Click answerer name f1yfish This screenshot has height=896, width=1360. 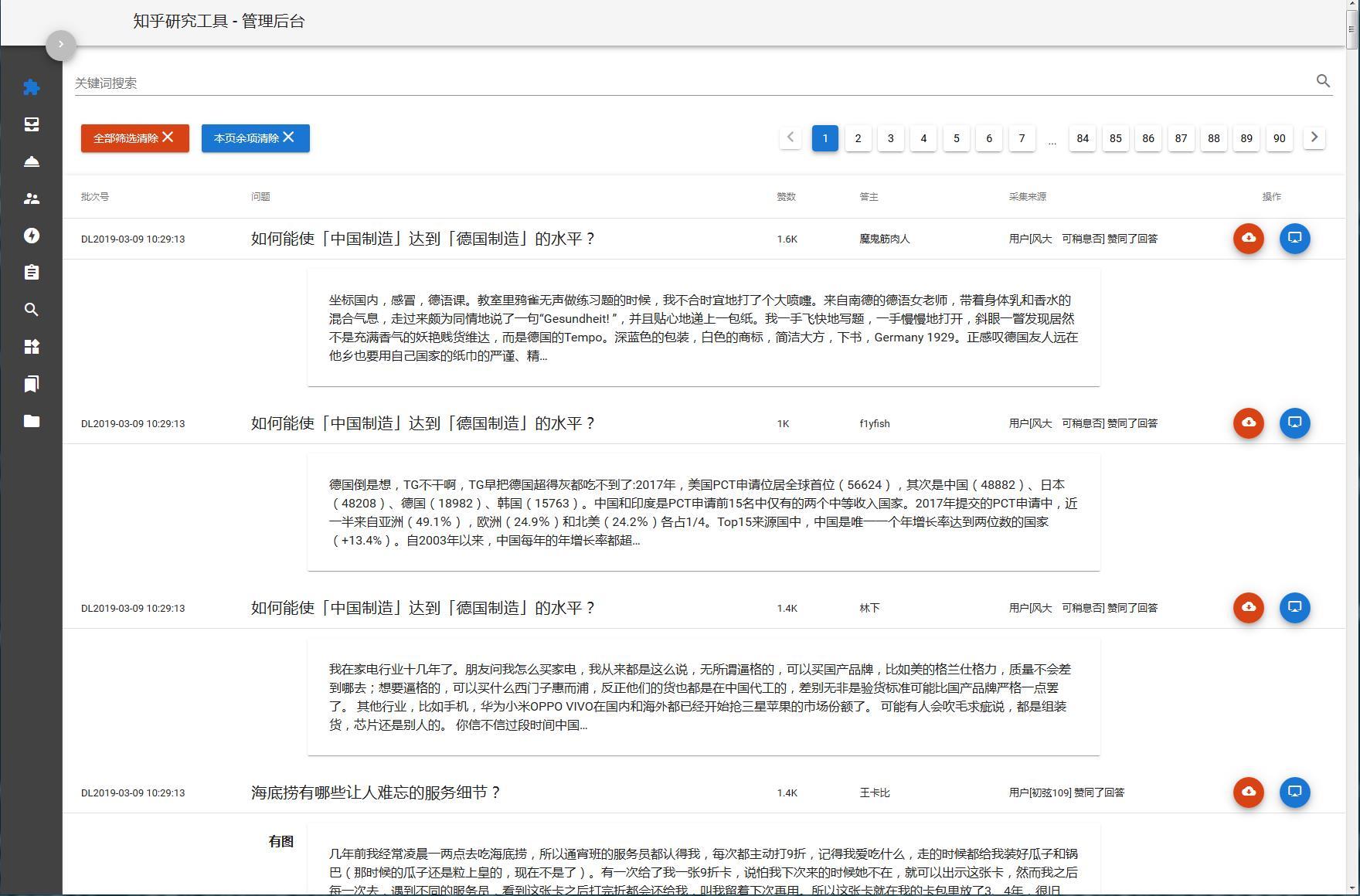tap(875, 423)
